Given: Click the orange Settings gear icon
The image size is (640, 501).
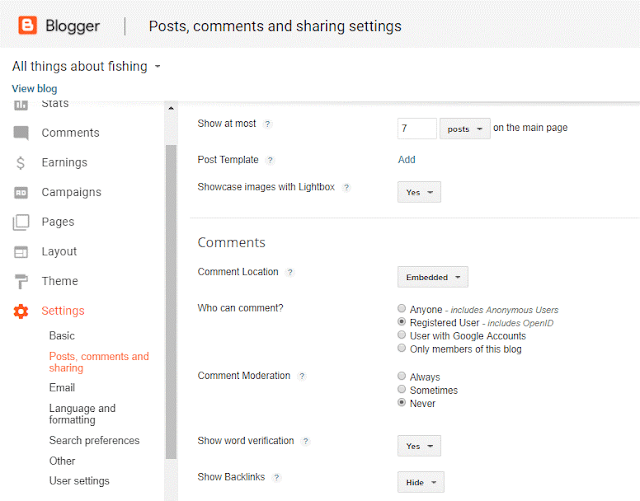Looking at the screenshot, I should tap(21, 311).
